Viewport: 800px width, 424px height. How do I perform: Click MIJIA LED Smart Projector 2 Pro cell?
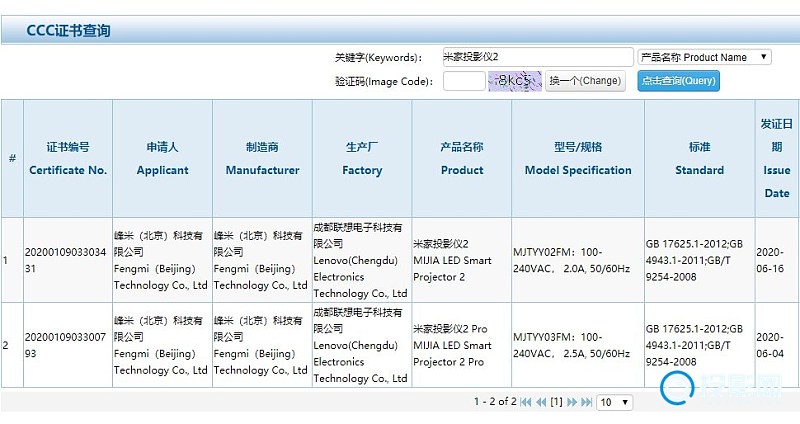pos(462,345)
